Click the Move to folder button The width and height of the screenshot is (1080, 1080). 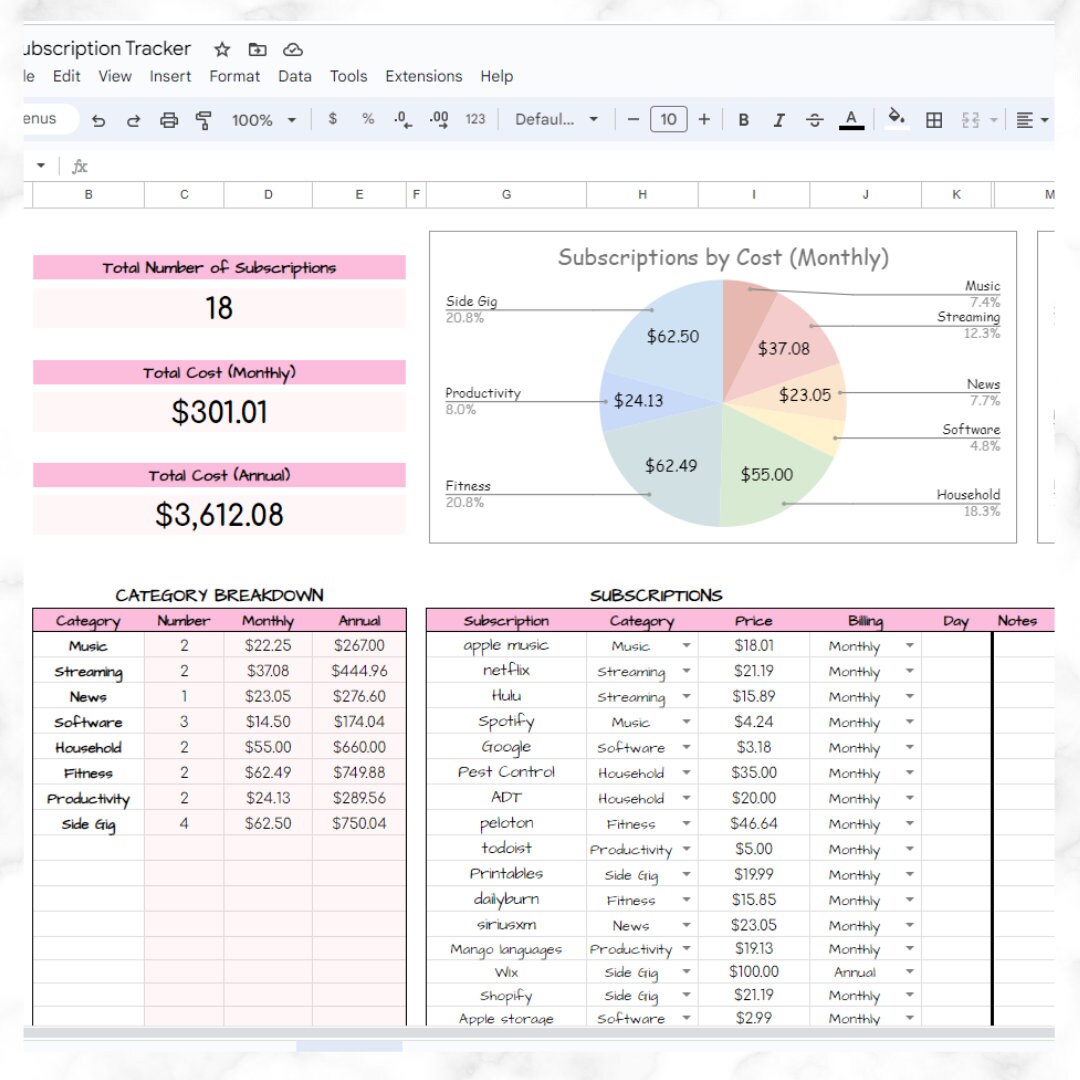pos(258,49)
